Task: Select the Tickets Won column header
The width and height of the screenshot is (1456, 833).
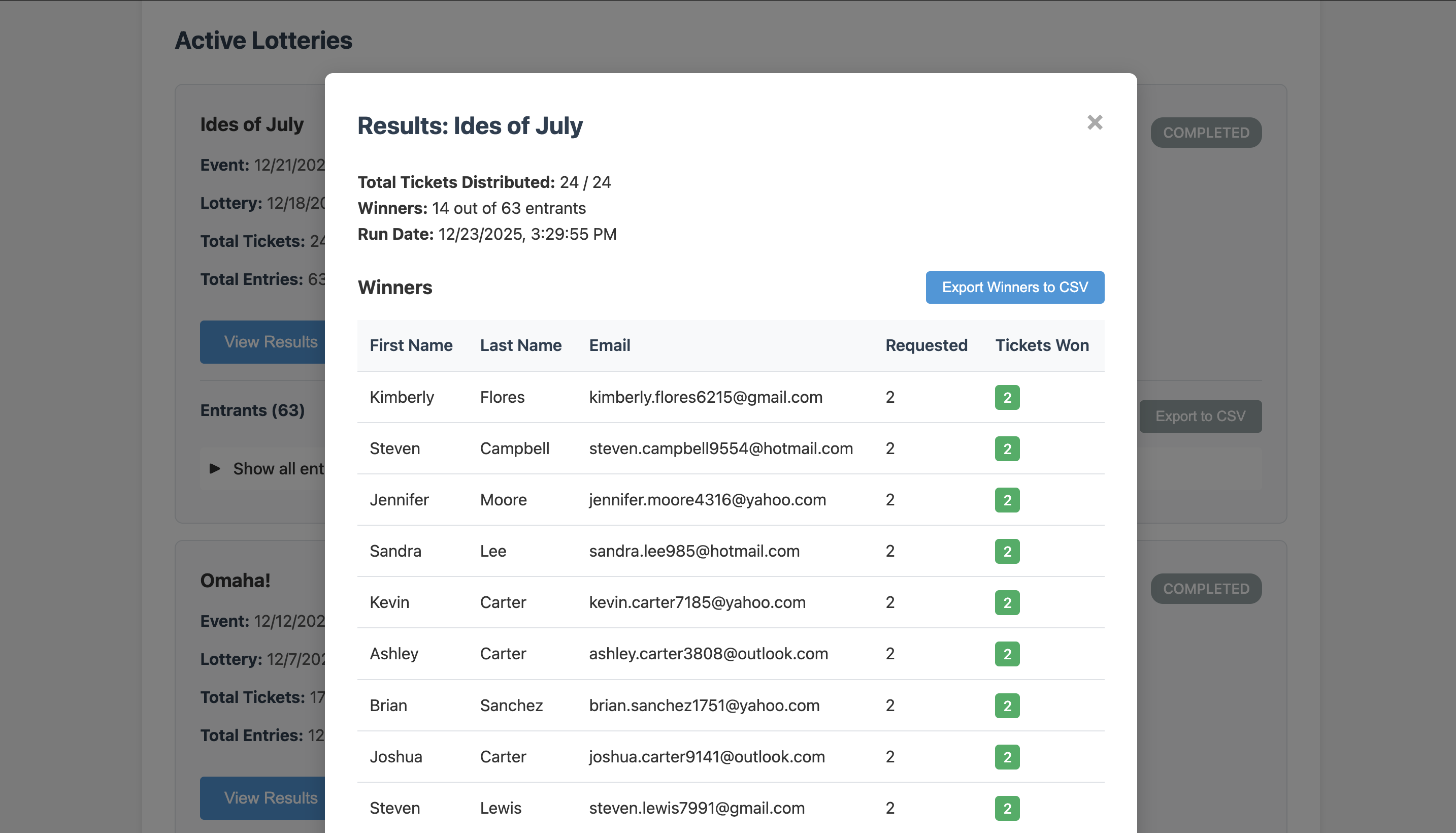Action: click(1042, 345)
